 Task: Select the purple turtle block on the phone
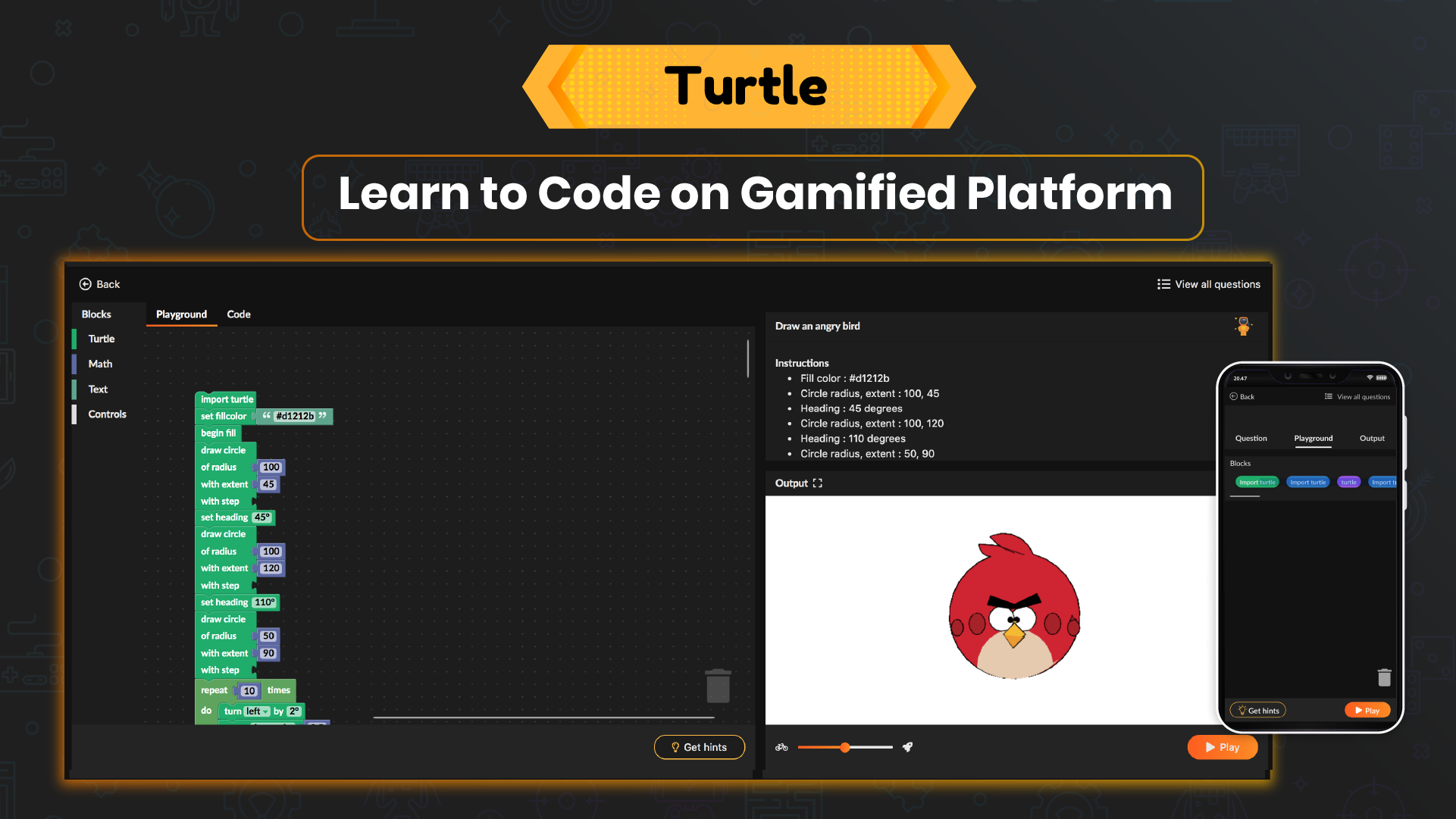pos(1348,482)
